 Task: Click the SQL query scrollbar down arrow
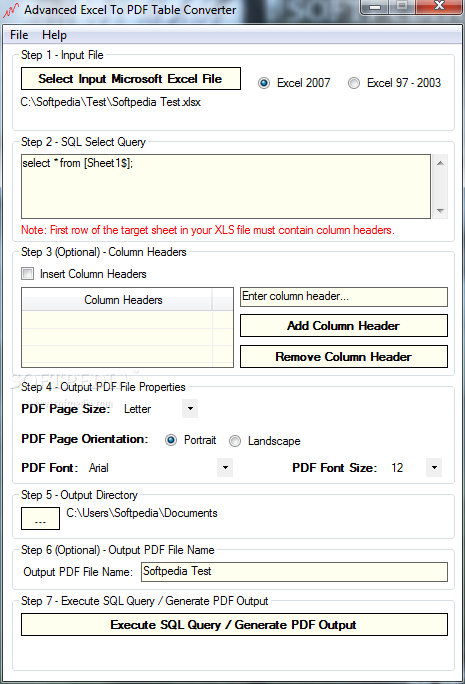pos(440,211)
